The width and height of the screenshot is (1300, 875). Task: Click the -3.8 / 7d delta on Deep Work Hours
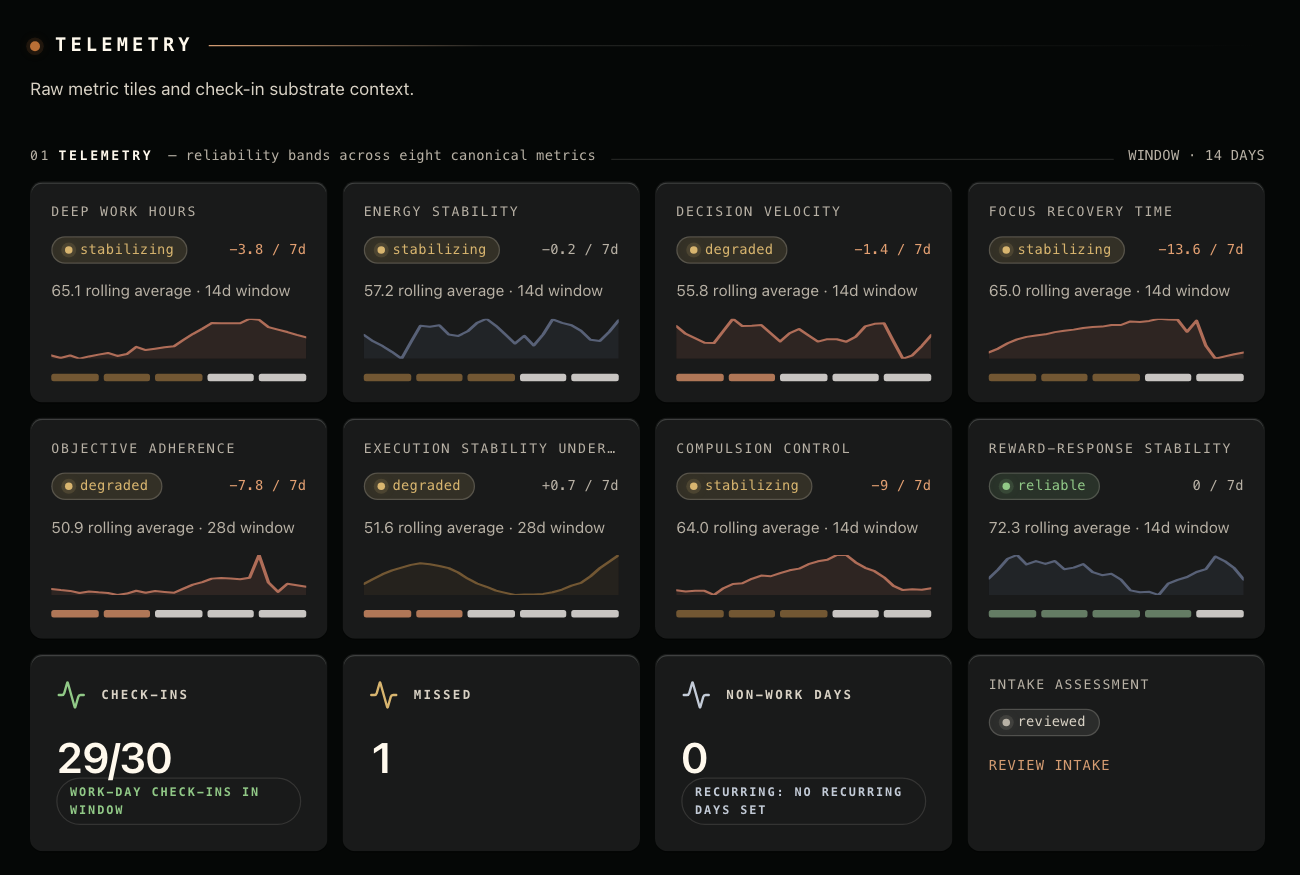point(267,250)
